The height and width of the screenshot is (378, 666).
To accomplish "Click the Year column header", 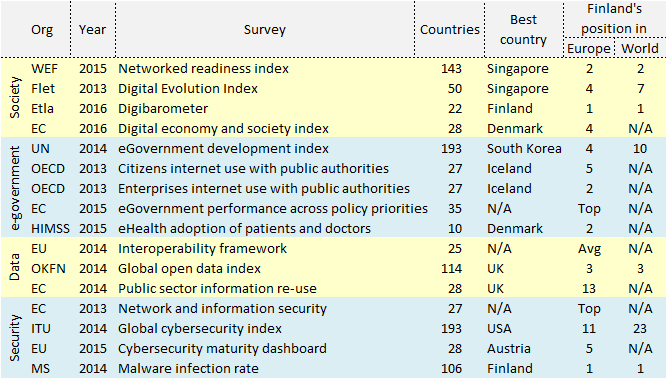I will pos(92,30).
